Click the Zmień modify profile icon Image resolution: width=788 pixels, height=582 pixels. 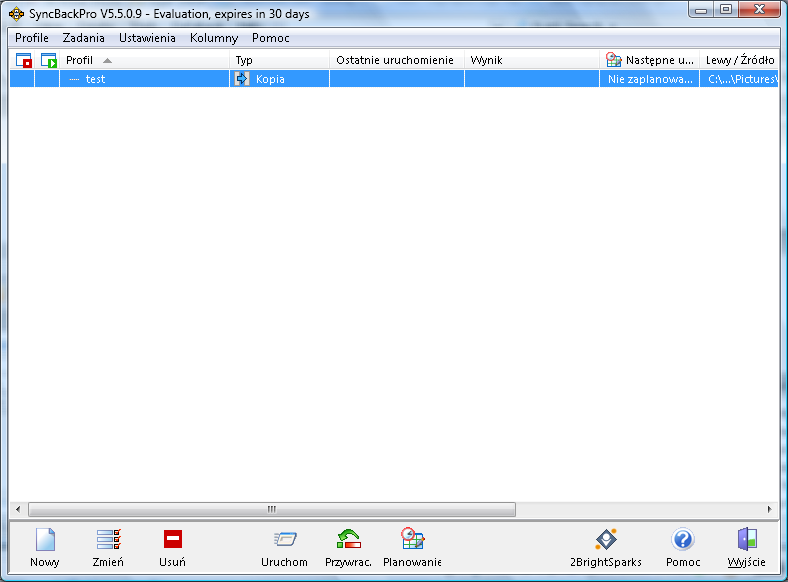coord(109,539)
